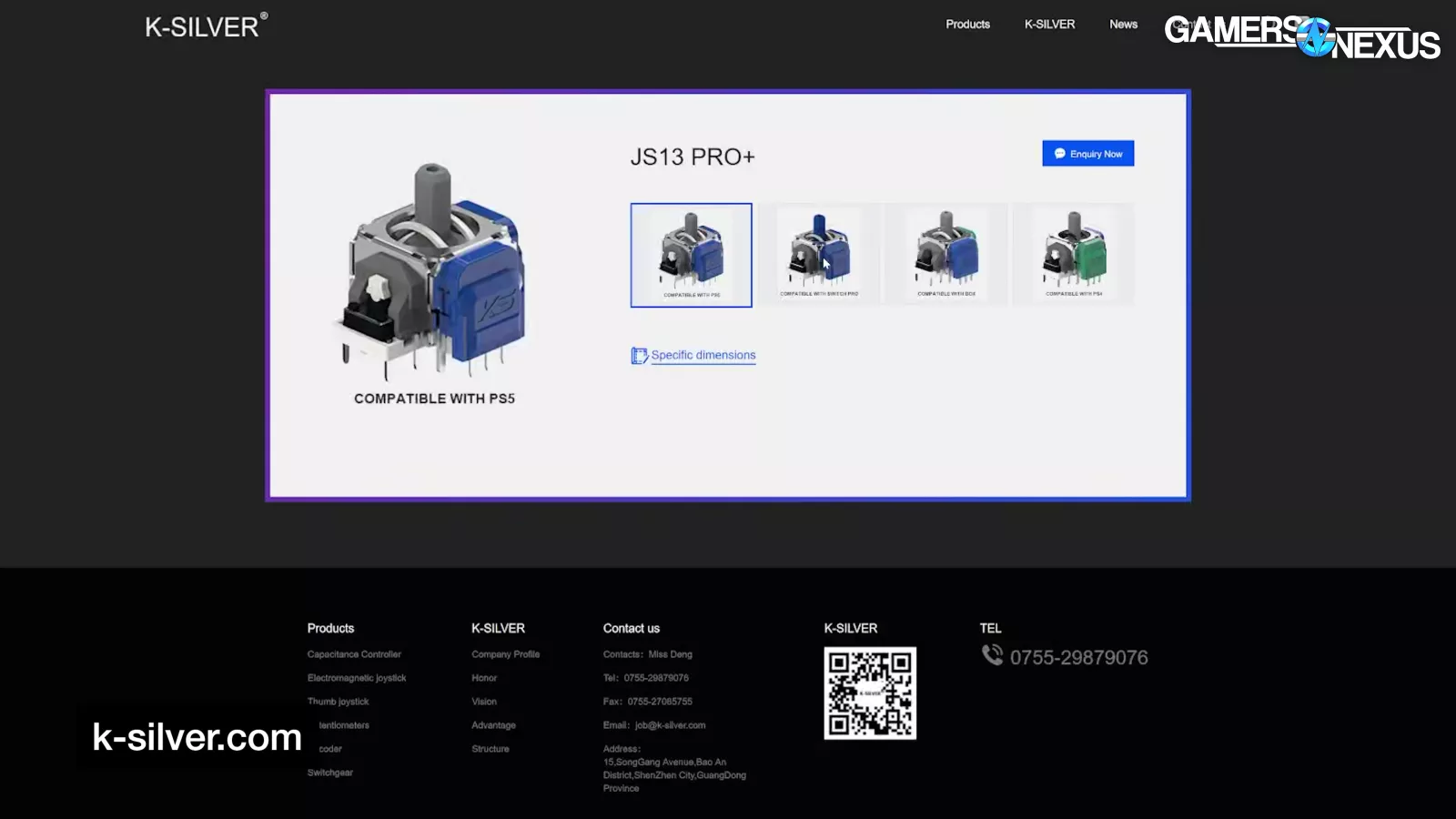Screen dimensions: 1456x819
Task: Click the footer Tel: 0755-29879076 line
Action: [646, 678]
